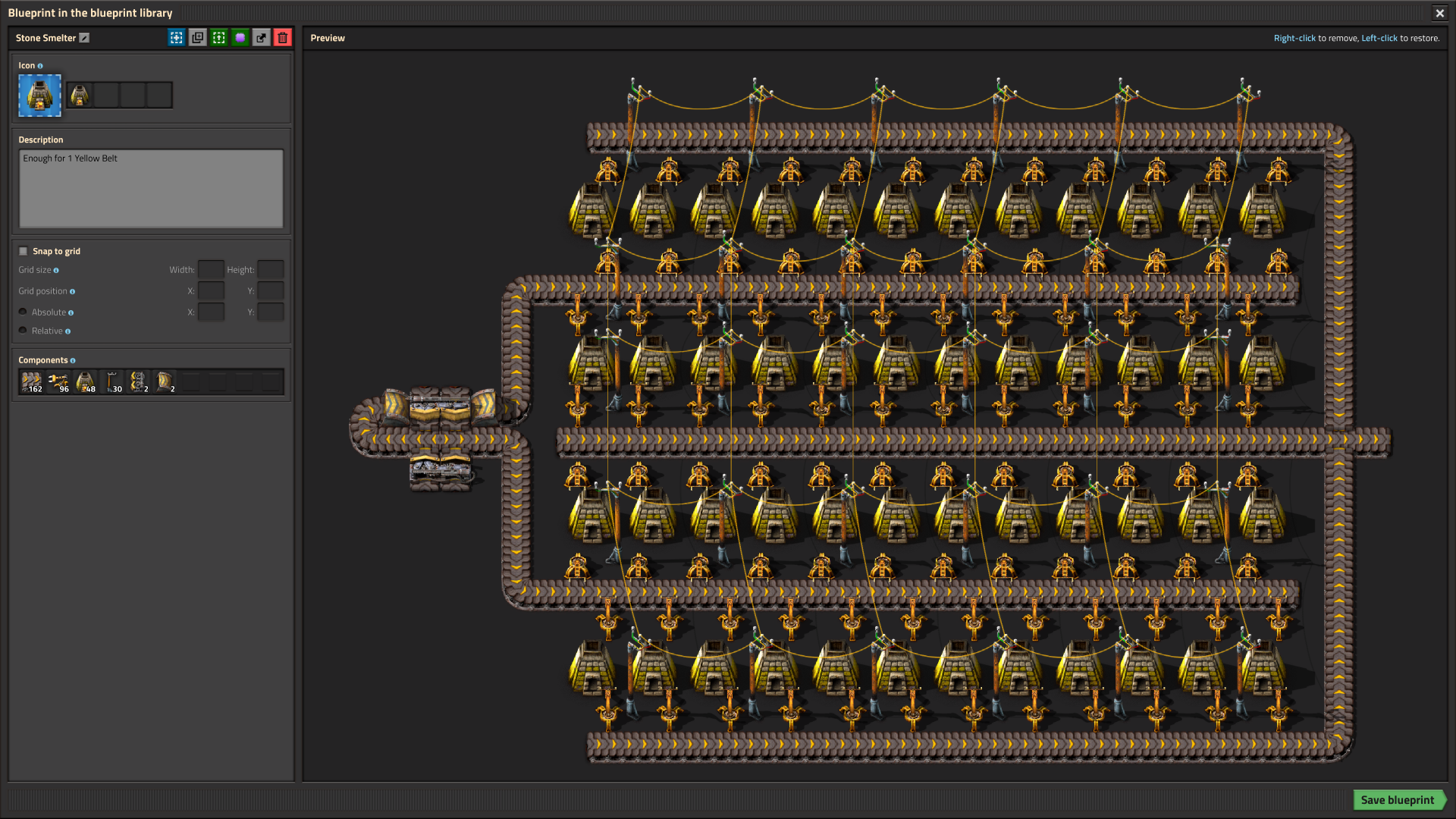Click the small stone furnace icon slot

click(x=80, y=96)
